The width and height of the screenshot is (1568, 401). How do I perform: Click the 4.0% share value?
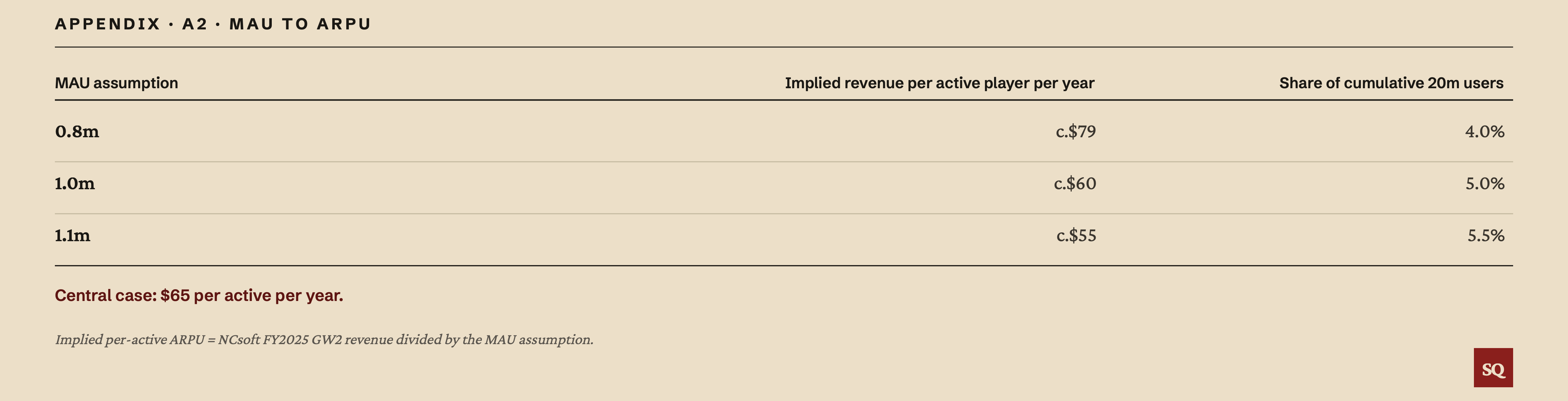pyautogui.click(x=1485, y=131)
